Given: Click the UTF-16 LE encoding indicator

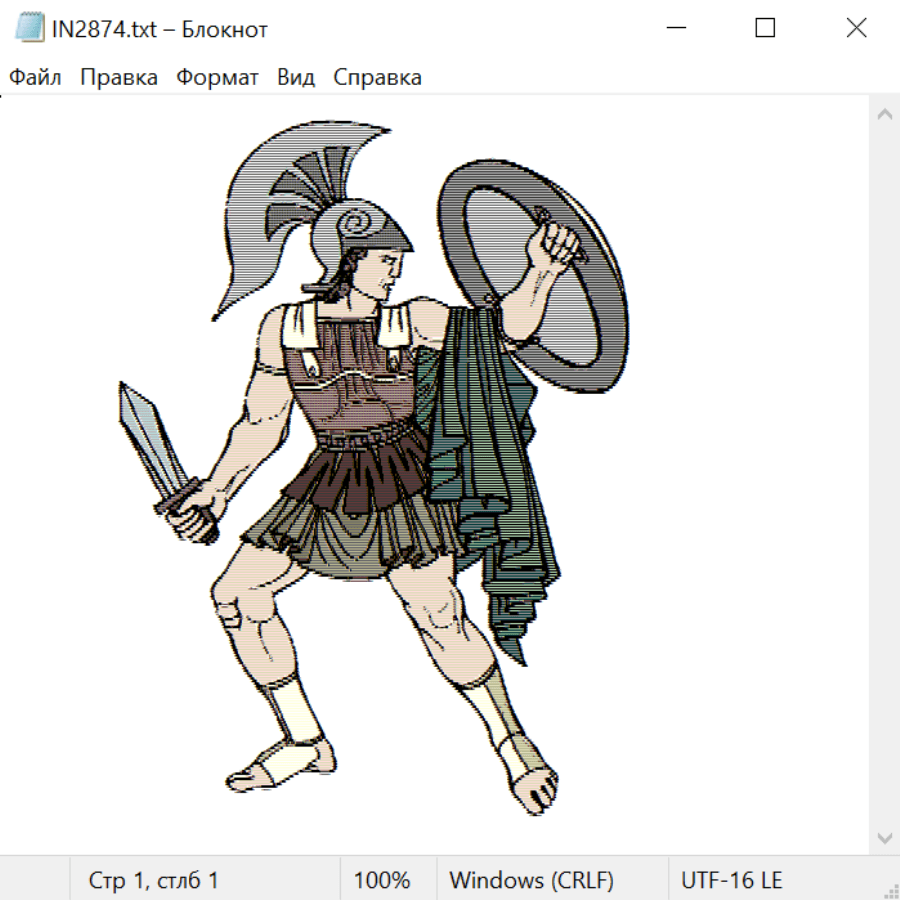Looking at the screenshot, I should coord(732,880).
